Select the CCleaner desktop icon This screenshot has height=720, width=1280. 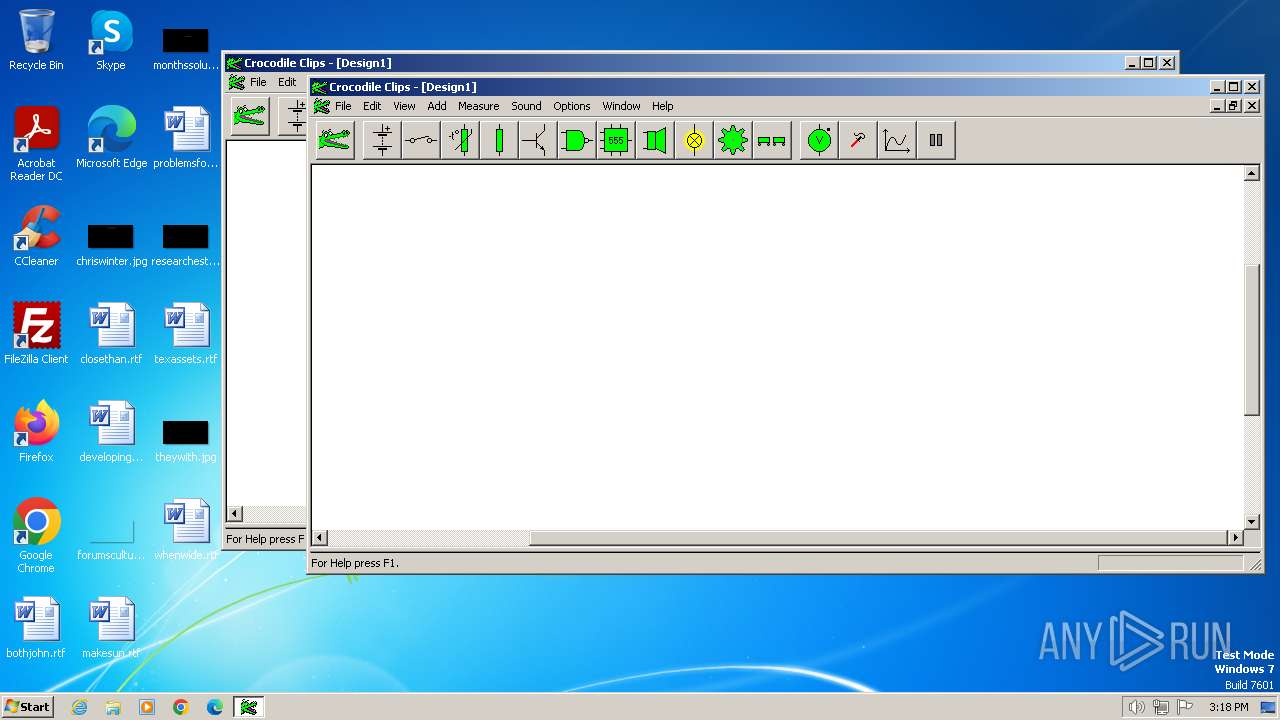(x=36, y=237)
